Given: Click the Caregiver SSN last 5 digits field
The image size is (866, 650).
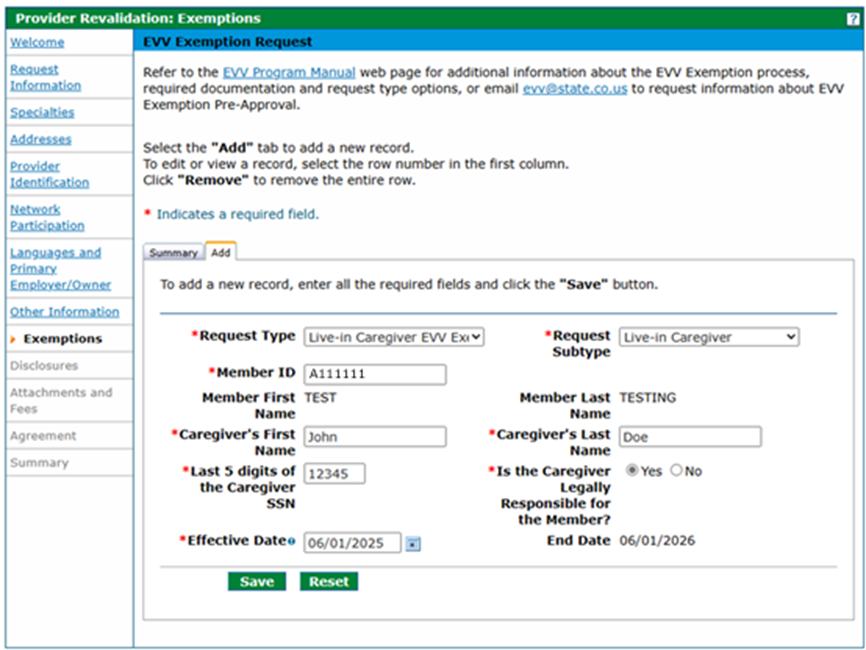Looking at the screenshot, I should (x=334, y=473).
